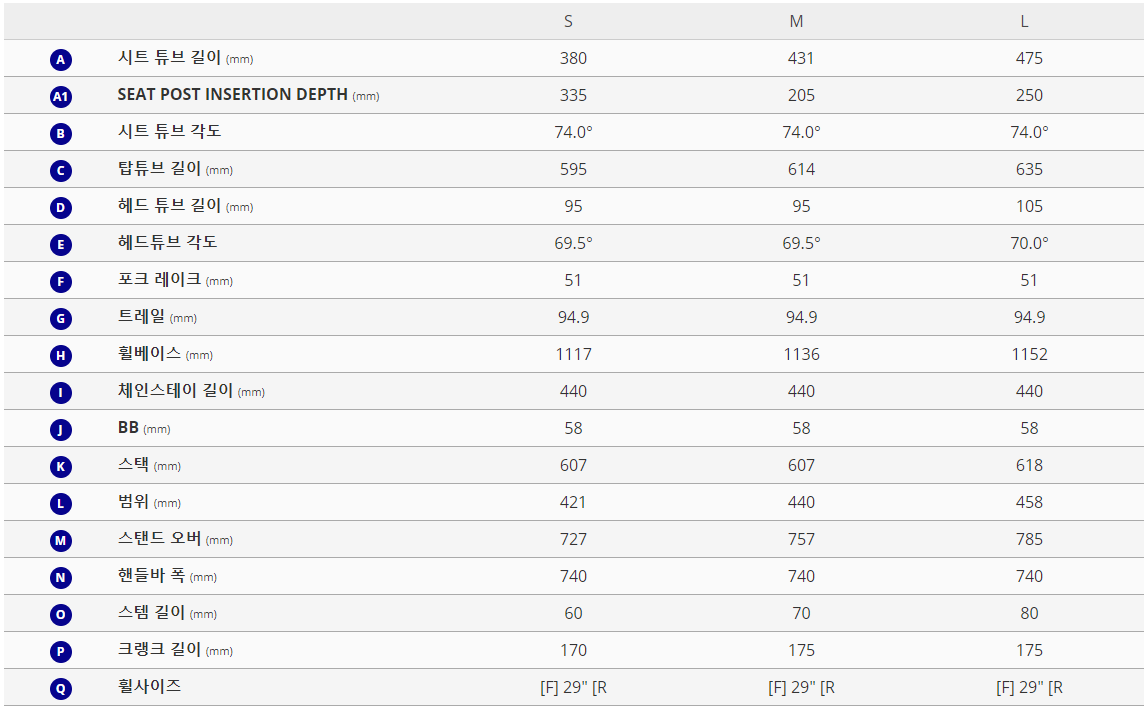
Task: Click the blue A badge icon
Action: tap(61, 60)
